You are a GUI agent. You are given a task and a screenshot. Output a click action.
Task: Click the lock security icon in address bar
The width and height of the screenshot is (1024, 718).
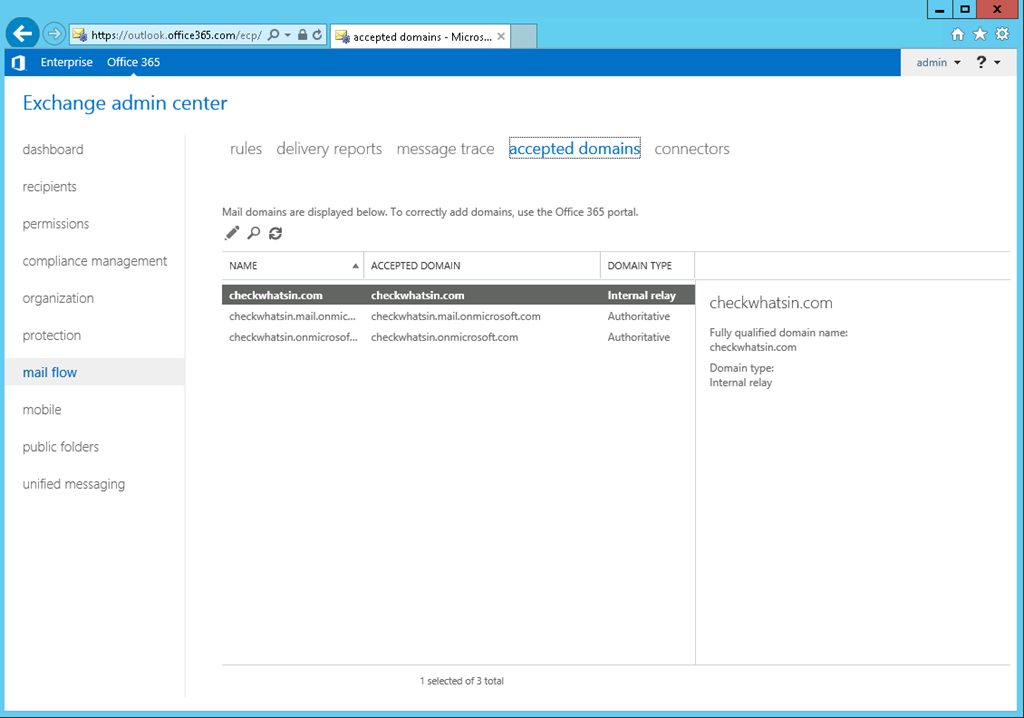[x=302, y=35]
